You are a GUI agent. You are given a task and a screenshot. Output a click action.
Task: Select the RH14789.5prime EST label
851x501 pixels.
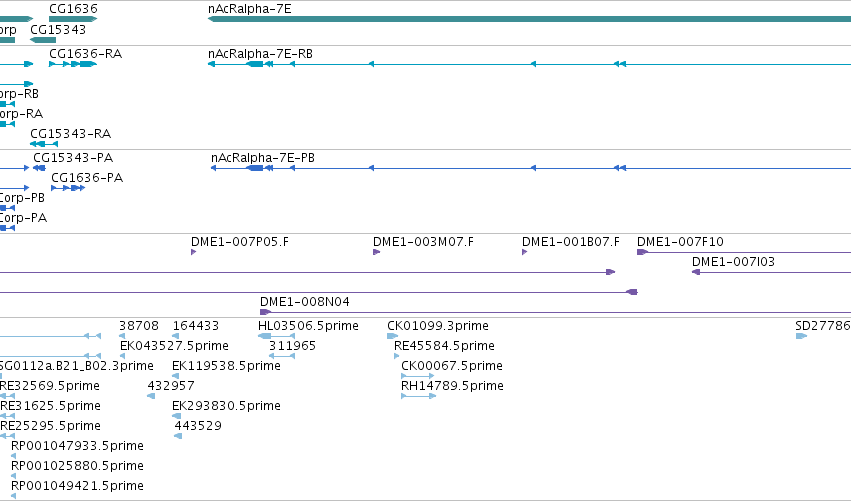(x=453, y=386)
